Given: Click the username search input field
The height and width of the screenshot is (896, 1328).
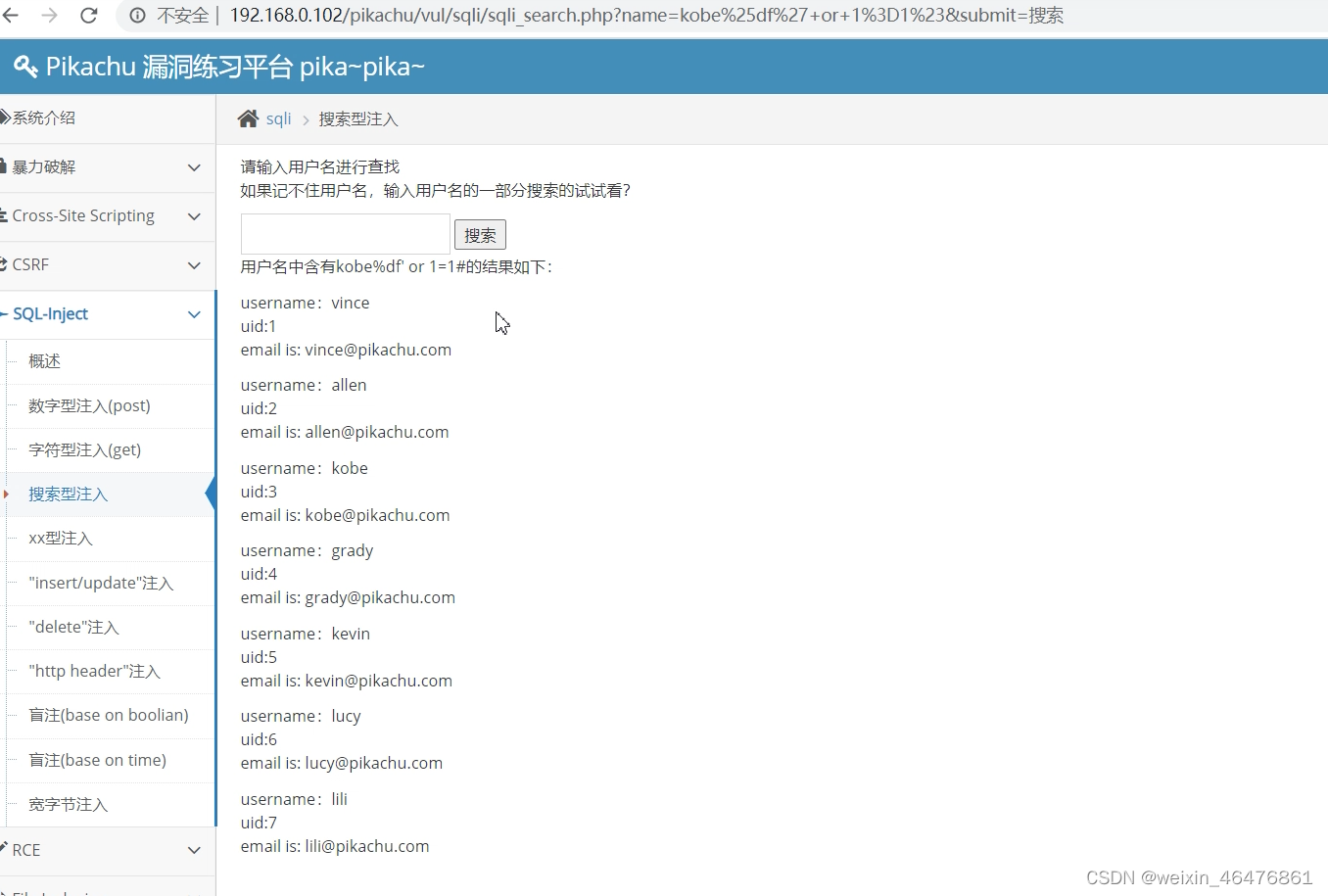Looking at the screenshot, I should click(x=346, y=234).
